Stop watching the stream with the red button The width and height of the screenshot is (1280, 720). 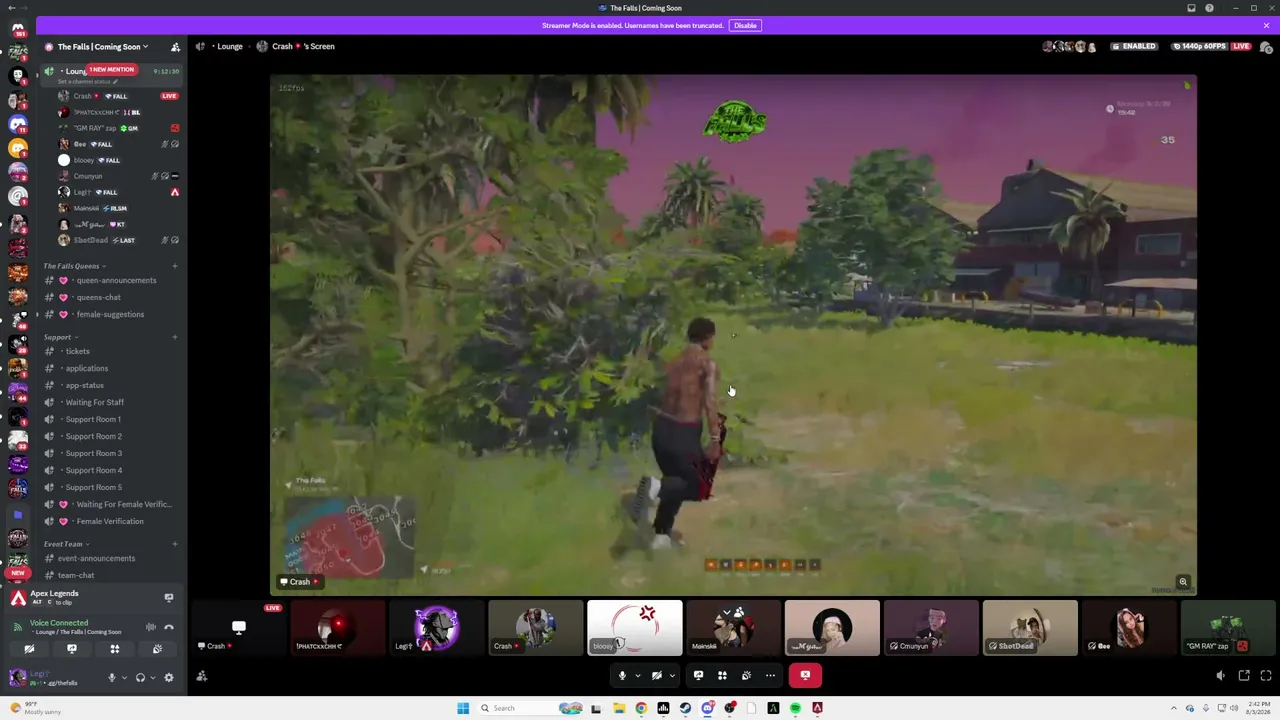(x=805, y=676)
